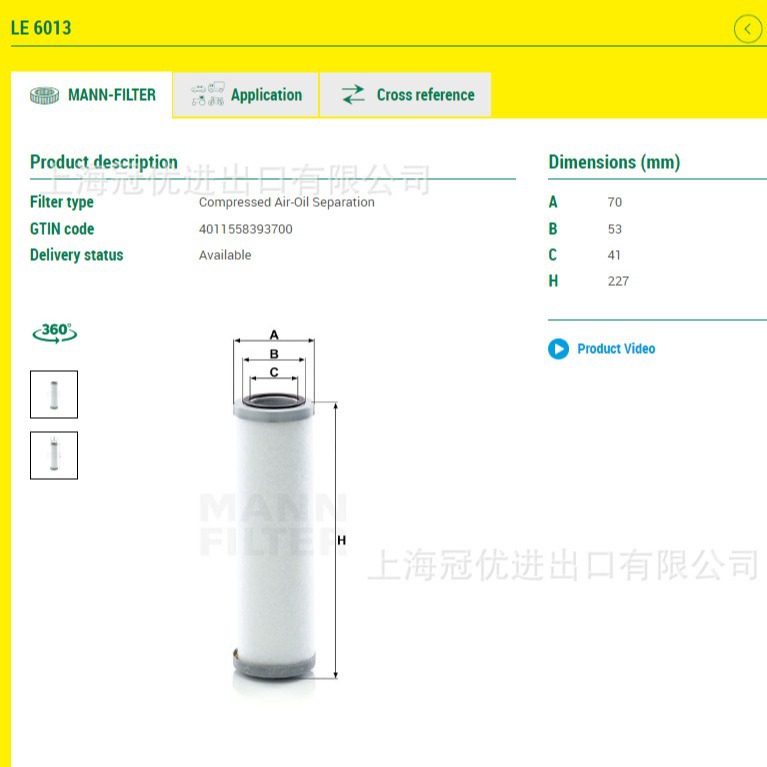The height and width of the screenshot is (767, 767).
Task: Click the filter icon beside MANN-FILTER
Action: tap(45, 95)
